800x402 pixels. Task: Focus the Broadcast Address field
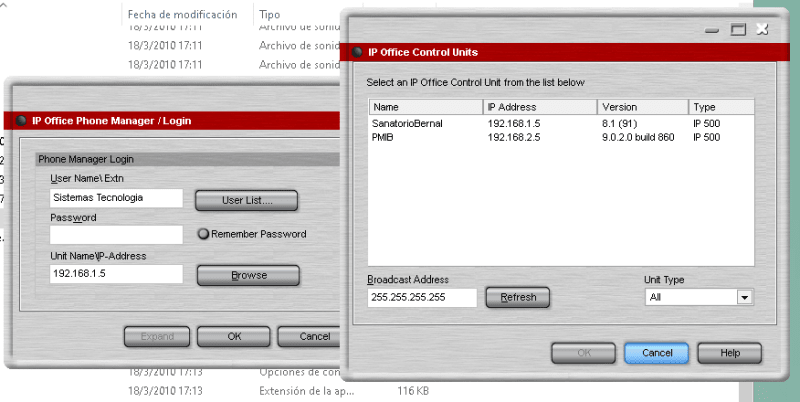[422, 298]
